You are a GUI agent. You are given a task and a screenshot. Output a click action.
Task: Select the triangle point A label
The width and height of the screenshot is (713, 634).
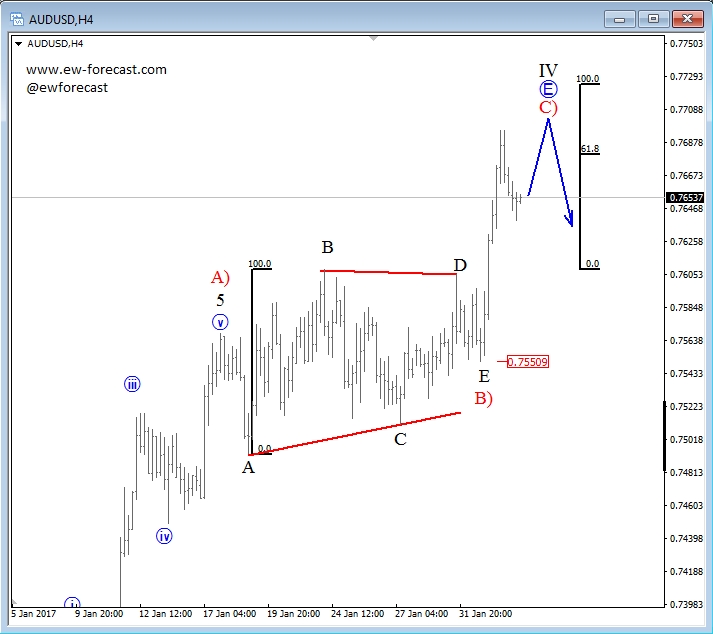(248, 467)
